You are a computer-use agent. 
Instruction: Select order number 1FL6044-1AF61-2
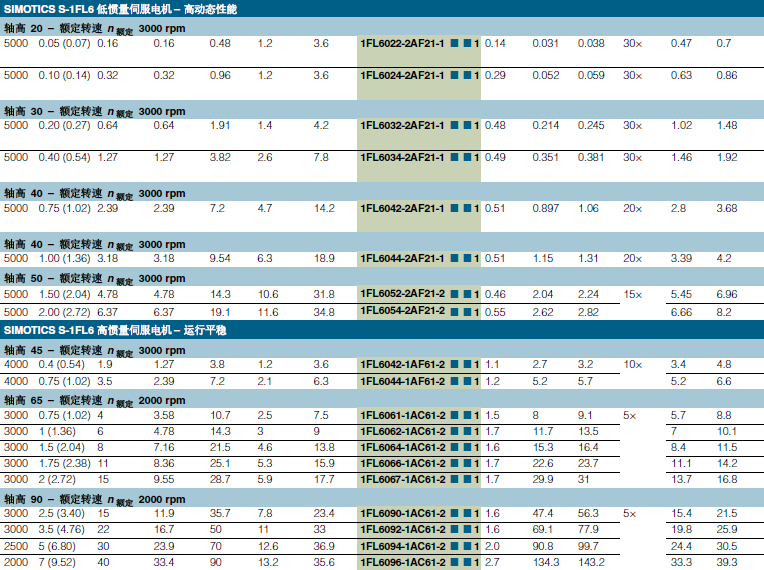[403, 381]
